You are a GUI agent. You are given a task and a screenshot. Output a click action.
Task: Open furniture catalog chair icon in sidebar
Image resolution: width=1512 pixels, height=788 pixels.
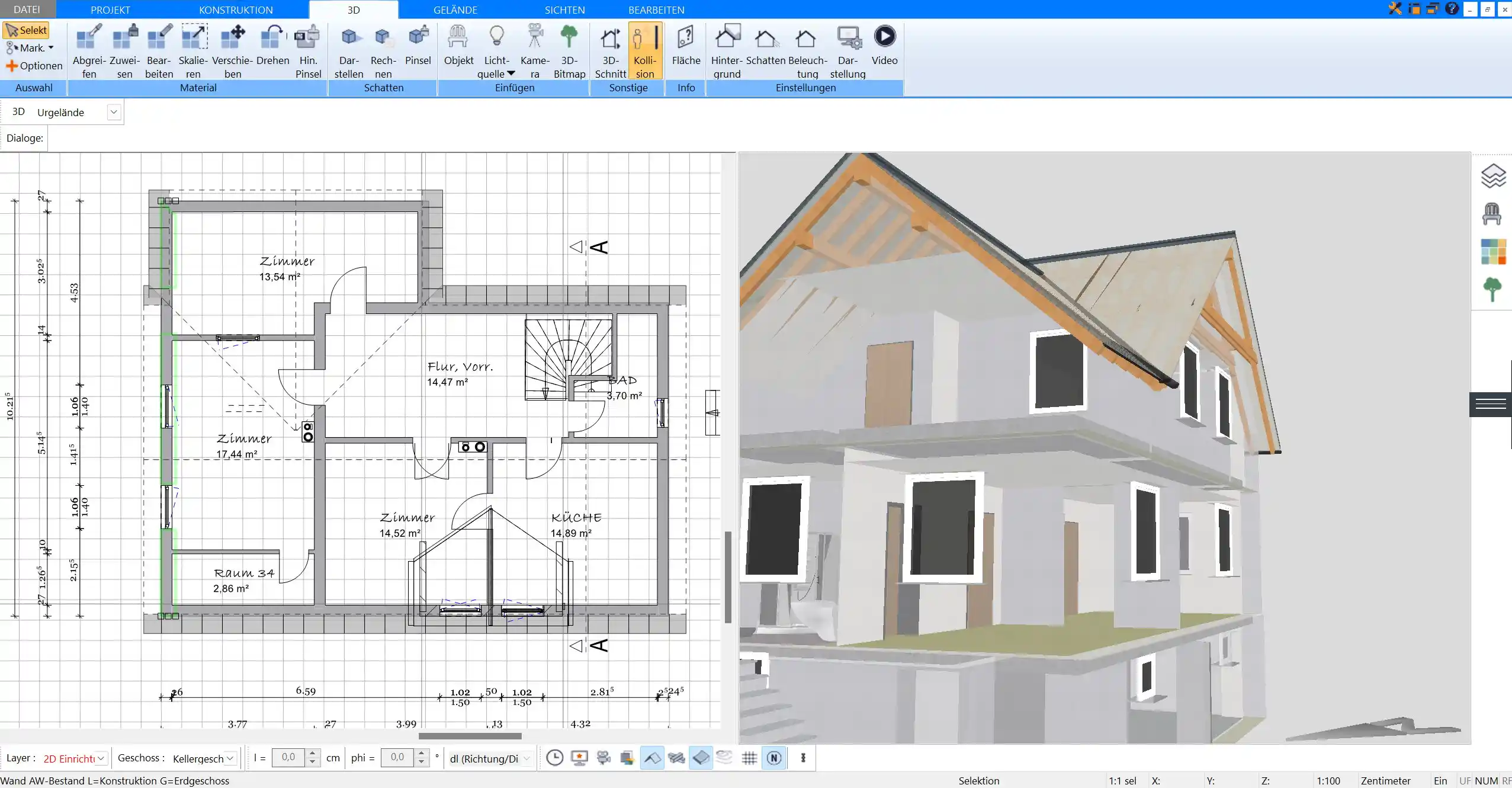pos(1492,214)
